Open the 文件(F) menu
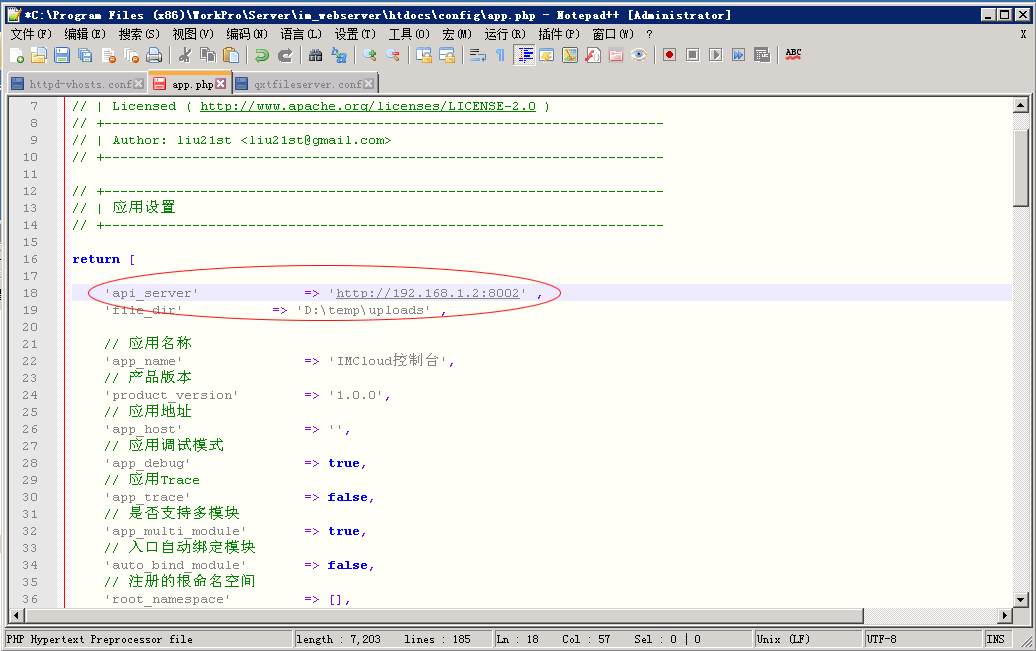Viewport: 1036px width, 651px height. pos(30,34)
